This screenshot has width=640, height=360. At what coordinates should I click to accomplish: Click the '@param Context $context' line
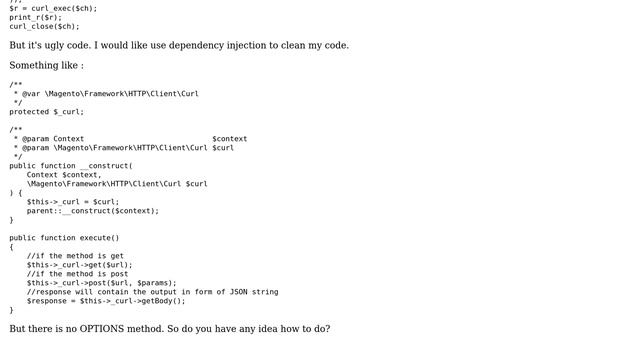[x=130, y=139]
